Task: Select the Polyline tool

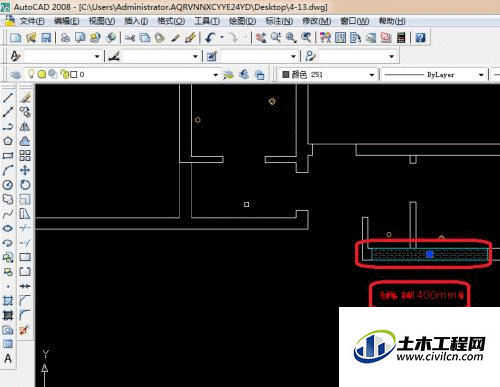Action: [x=8, y=127]
